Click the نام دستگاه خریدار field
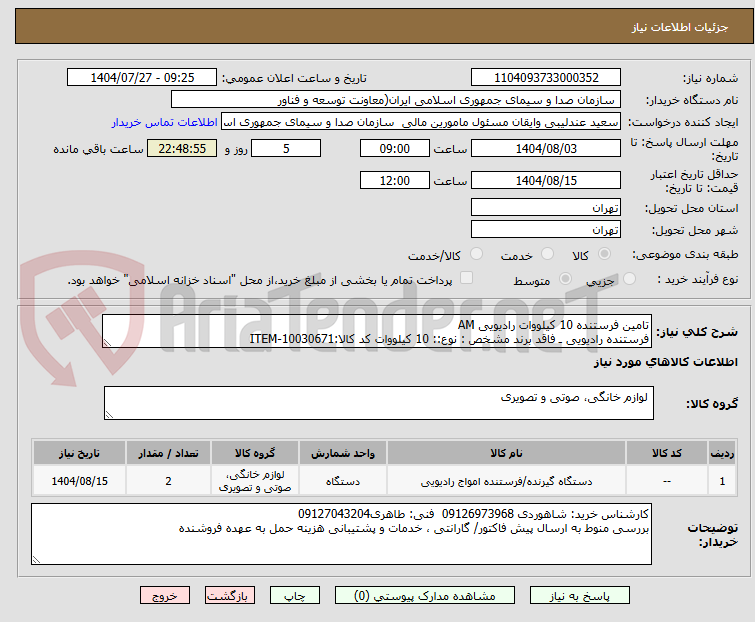Viewport: 755px width, 622px height. 396,100
